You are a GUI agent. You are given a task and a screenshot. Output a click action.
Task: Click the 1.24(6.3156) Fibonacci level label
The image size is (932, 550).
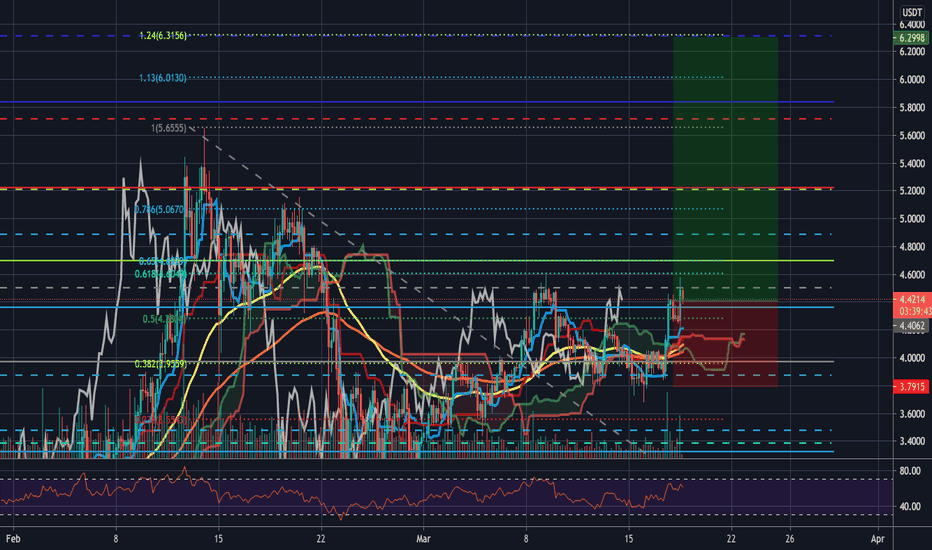[x=163, y=36]
